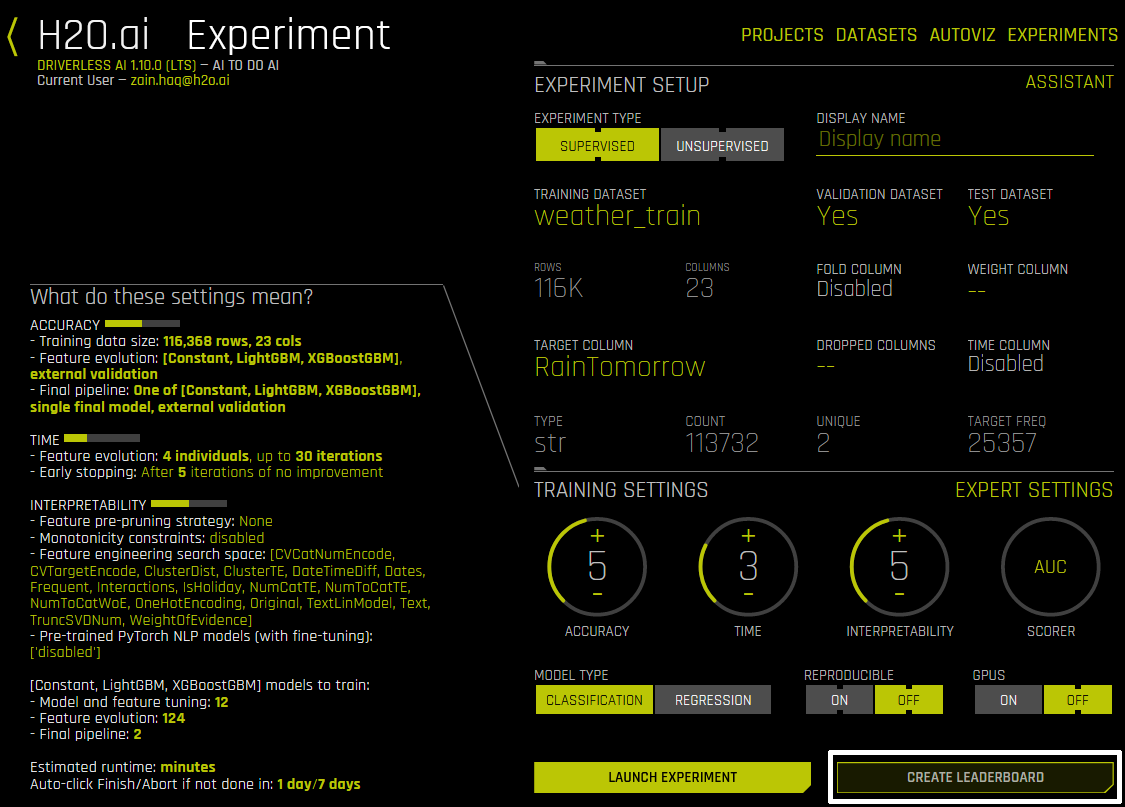Click the TIME progress bar in summary
Viewport: 1125px width, 807px height.
click(x=102, y=438)
